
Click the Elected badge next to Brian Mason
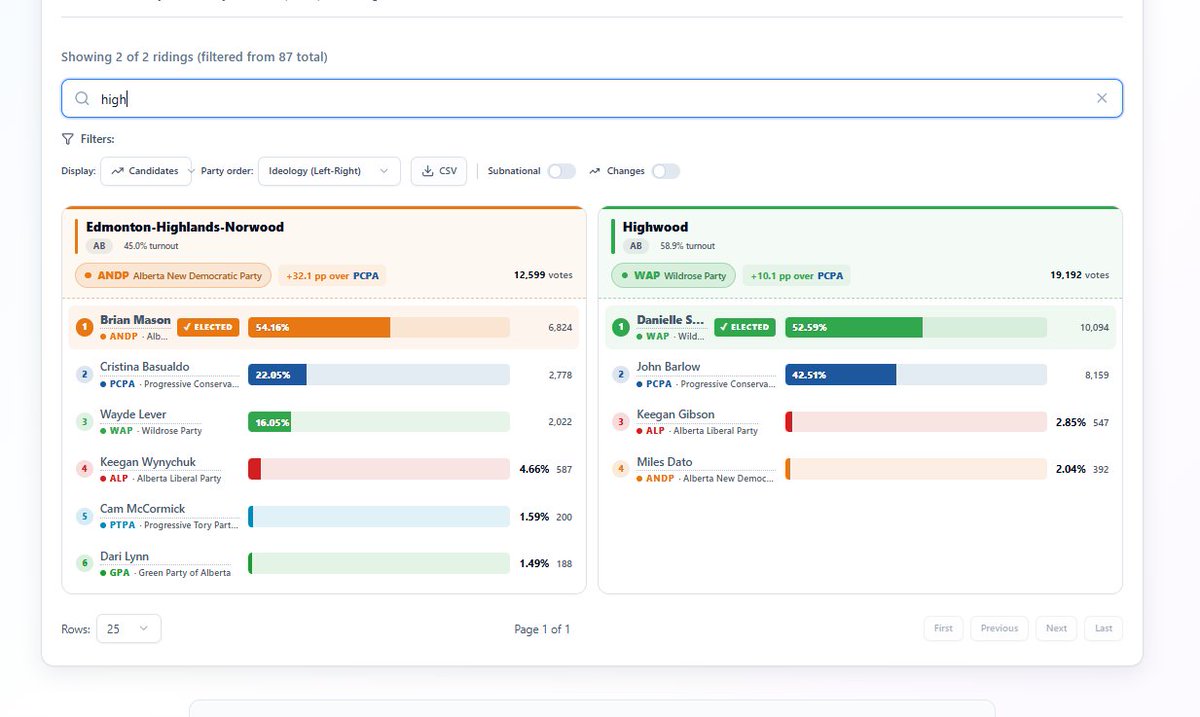[208, 327]
